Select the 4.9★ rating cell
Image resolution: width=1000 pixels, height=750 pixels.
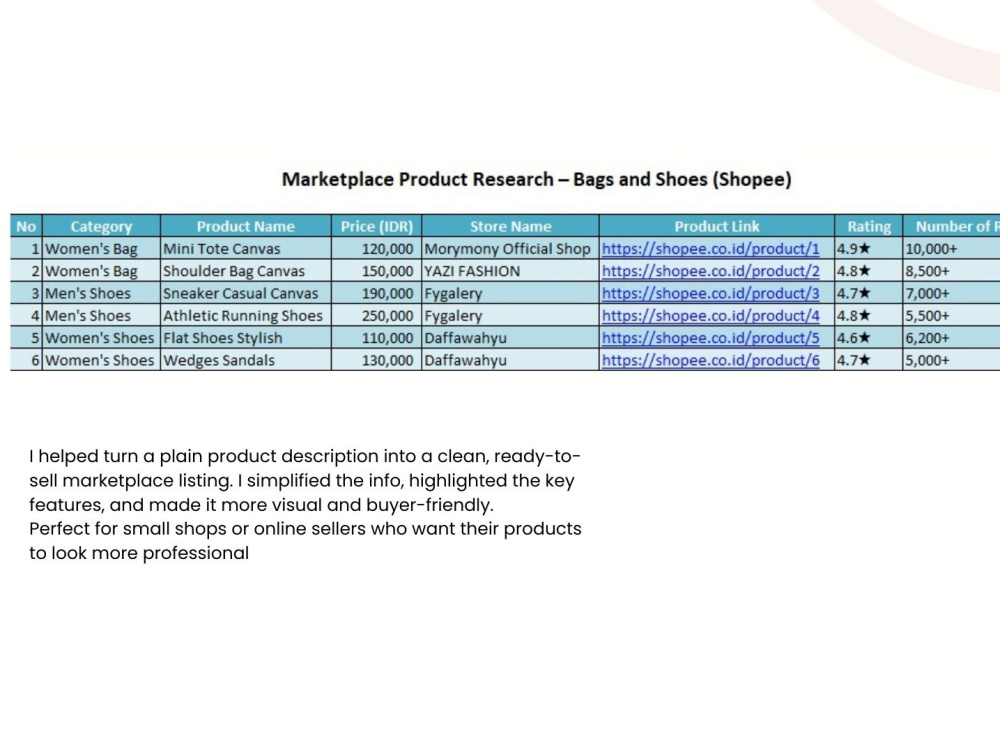click(869, 249)
